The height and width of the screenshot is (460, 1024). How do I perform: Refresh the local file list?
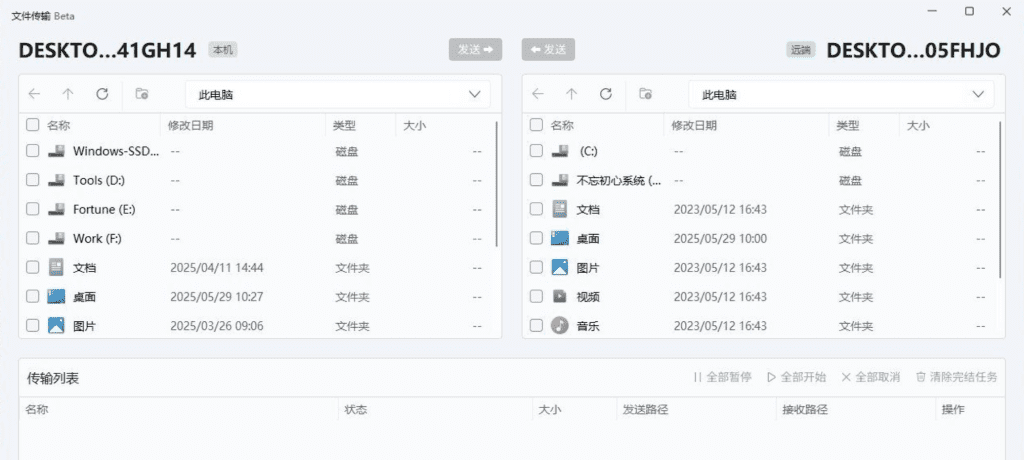click(x=102, y=94)
